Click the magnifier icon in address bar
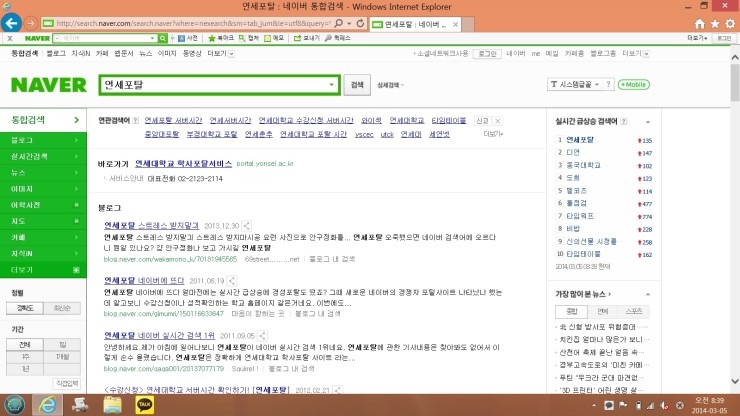The height and width of the screenshot is (416, 740). click(339, 23)
